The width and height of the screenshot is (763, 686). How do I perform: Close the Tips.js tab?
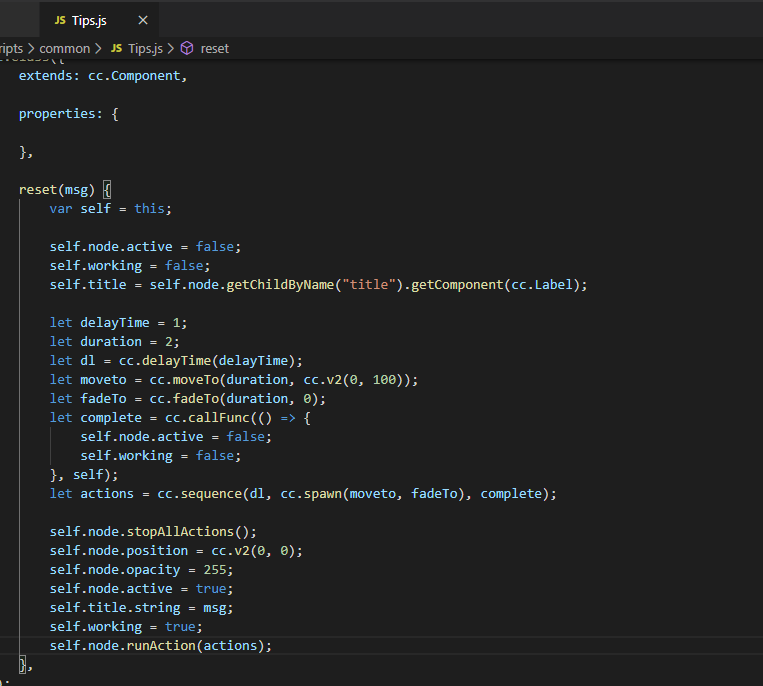(x=143, y=20)
